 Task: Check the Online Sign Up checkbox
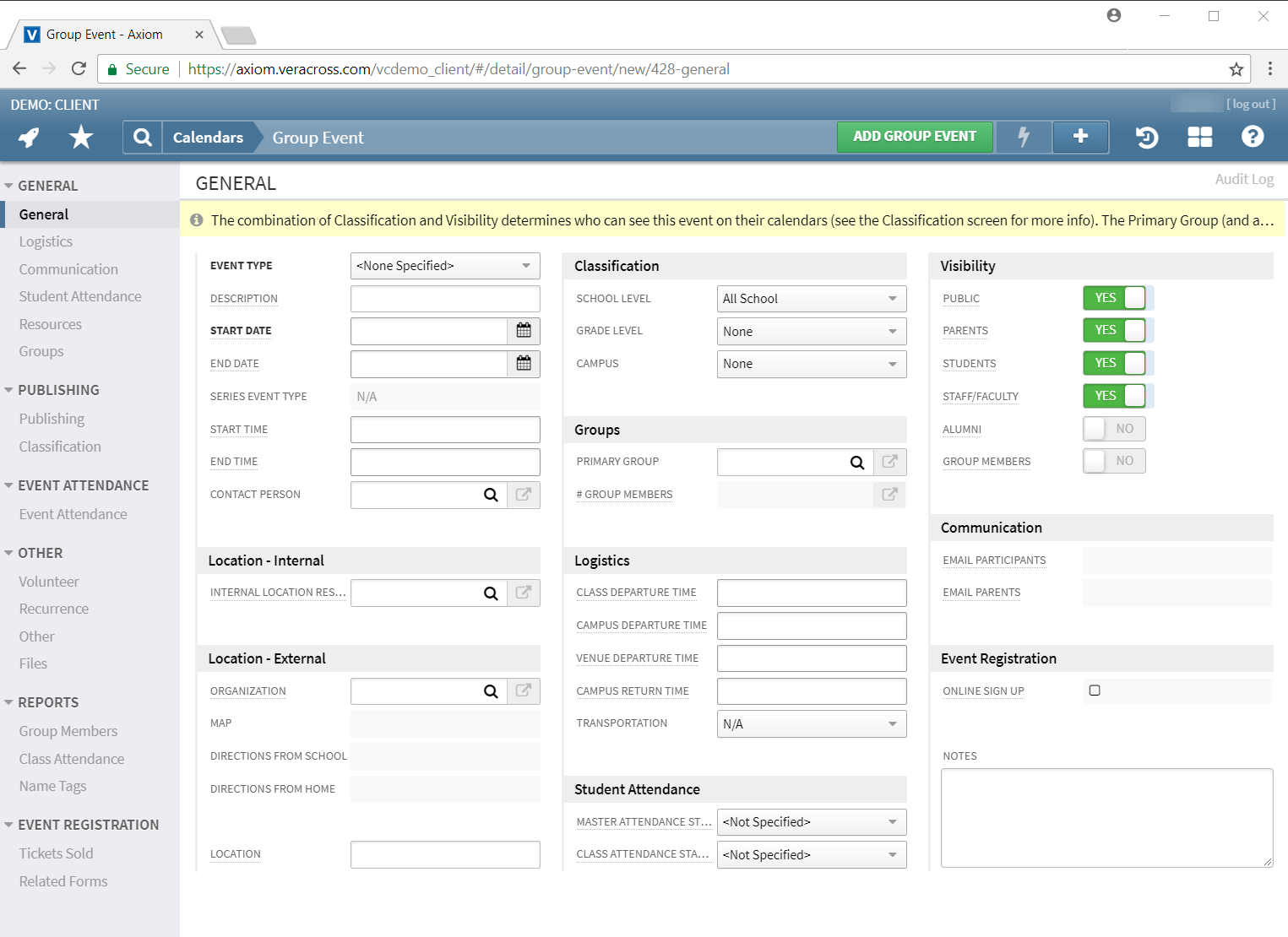[1095, 691]
